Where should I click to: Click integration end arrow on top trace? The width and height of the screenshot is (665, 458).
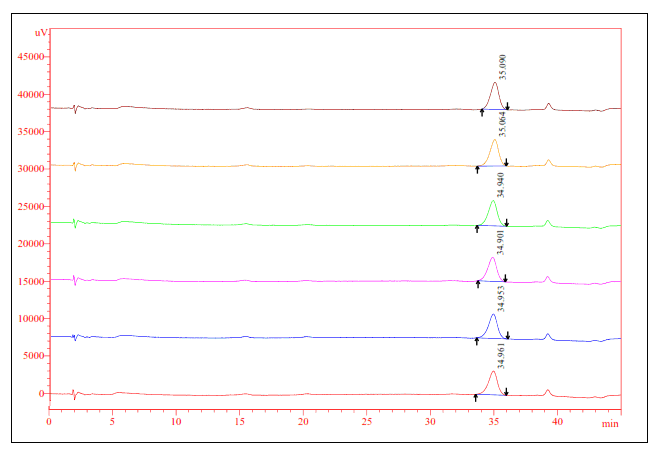coord(507,107)
